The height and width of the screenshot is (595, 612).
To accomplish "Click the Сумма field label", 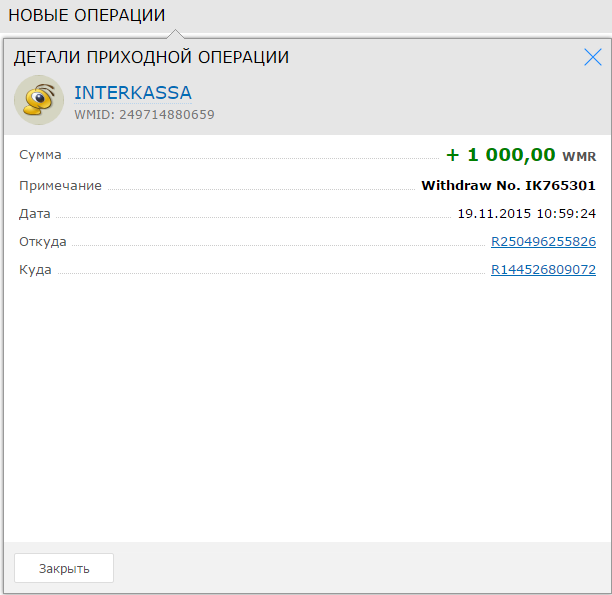I will [x=40, y=155].
